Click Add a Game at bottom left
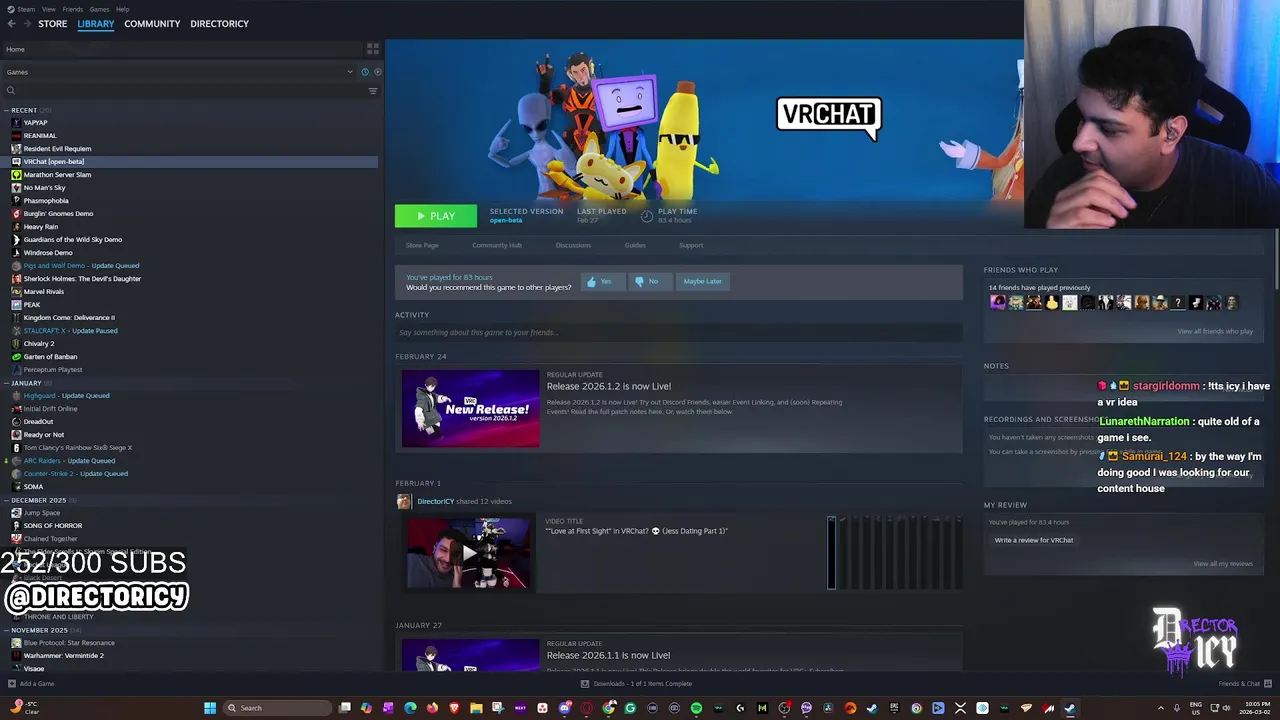The width and height of the screenshot is (1280, 720). [31, 684]
